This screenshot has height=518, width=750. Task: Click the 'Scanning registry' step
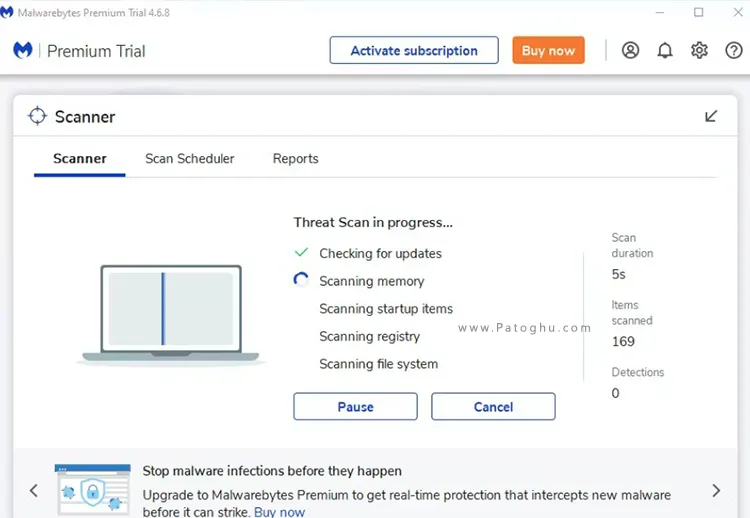[369, 336]
